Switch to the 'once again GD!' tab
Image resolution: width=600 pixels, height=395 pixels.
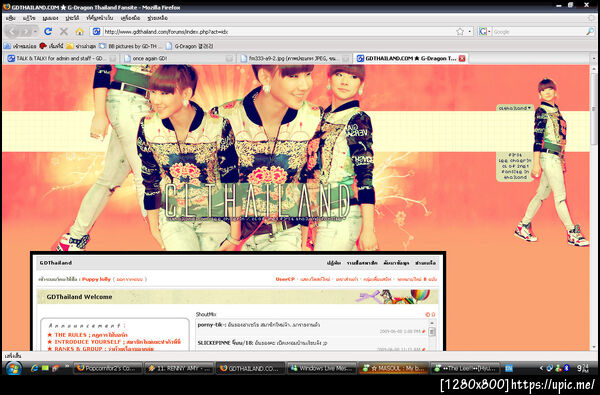pyautogui.click(x=177, y=59)
